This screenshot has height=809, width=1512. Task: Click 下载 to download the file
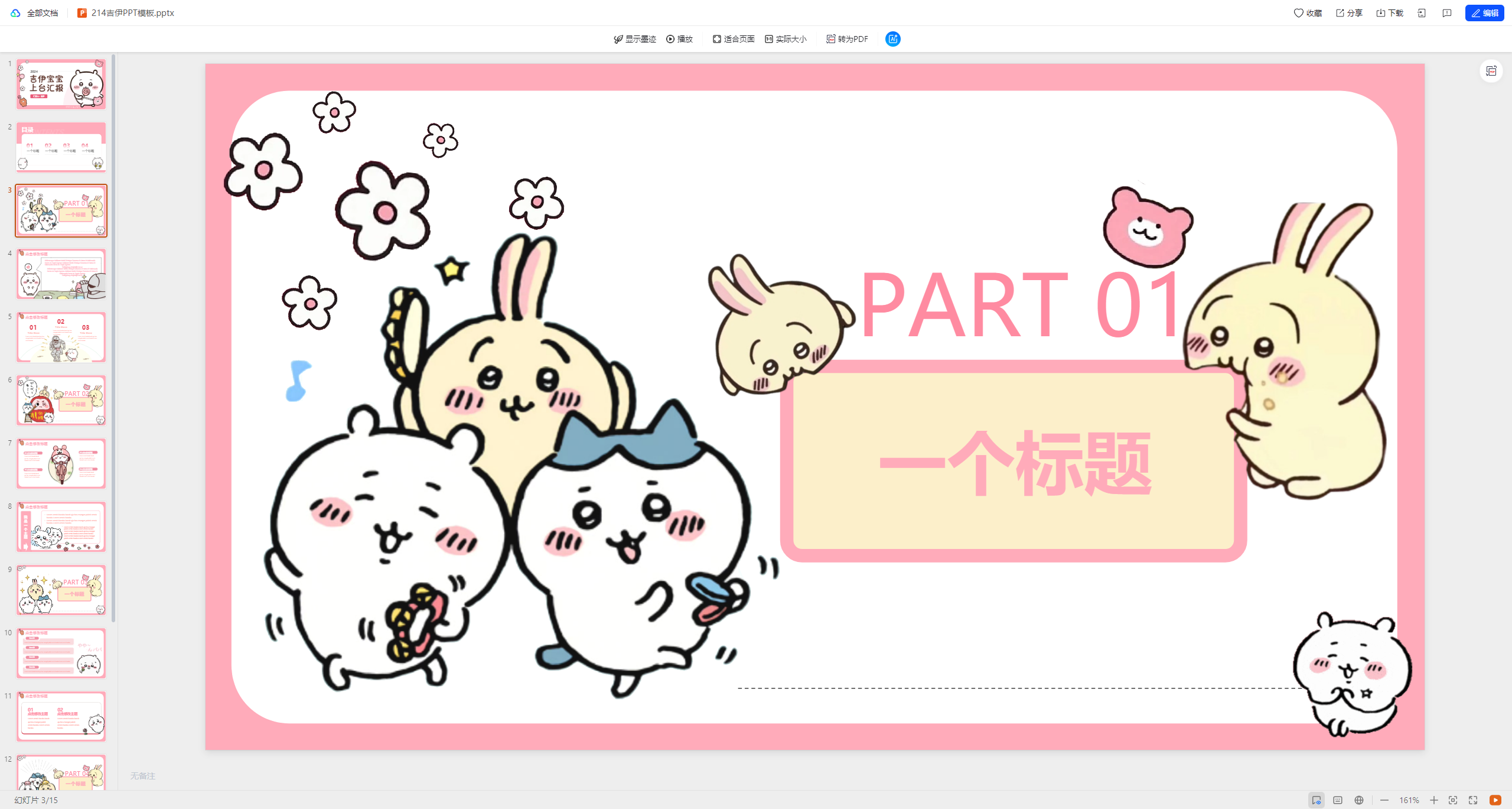(x=1390, y=13)
